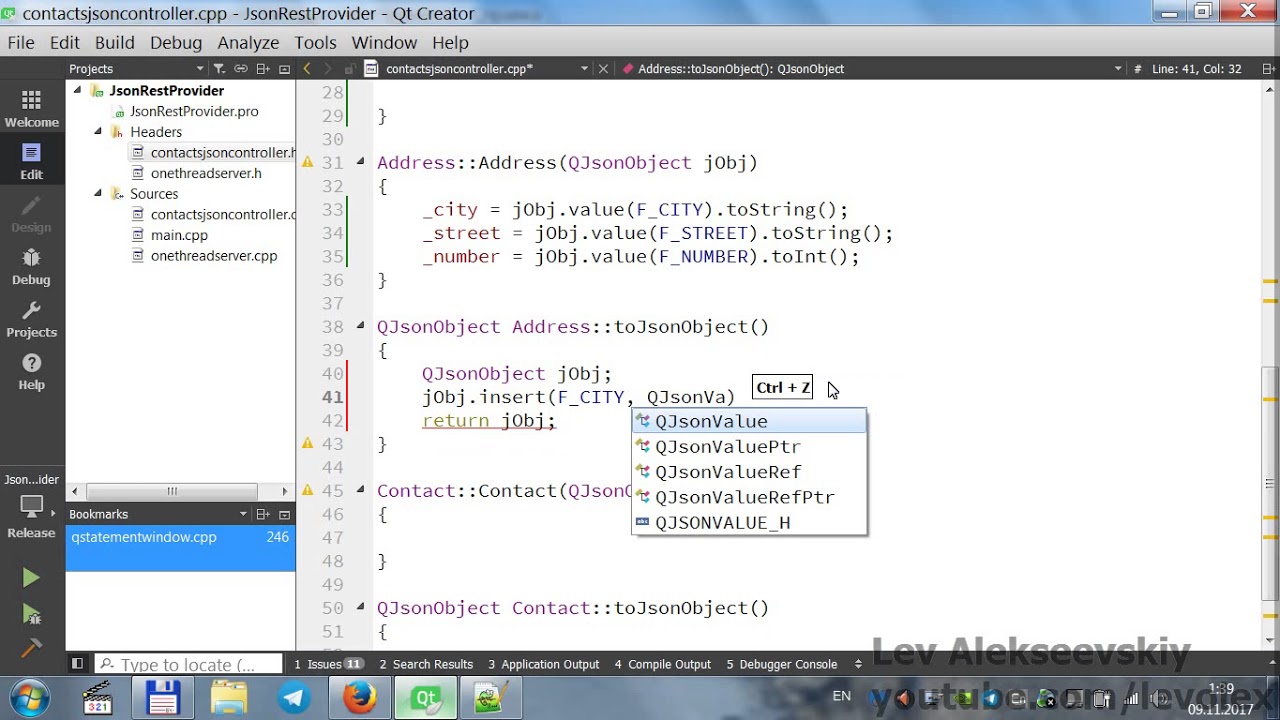Image resolution: width=1280 pixels, height=720 pixels.
Task: Open the Help mode
Action: point(31,372)
